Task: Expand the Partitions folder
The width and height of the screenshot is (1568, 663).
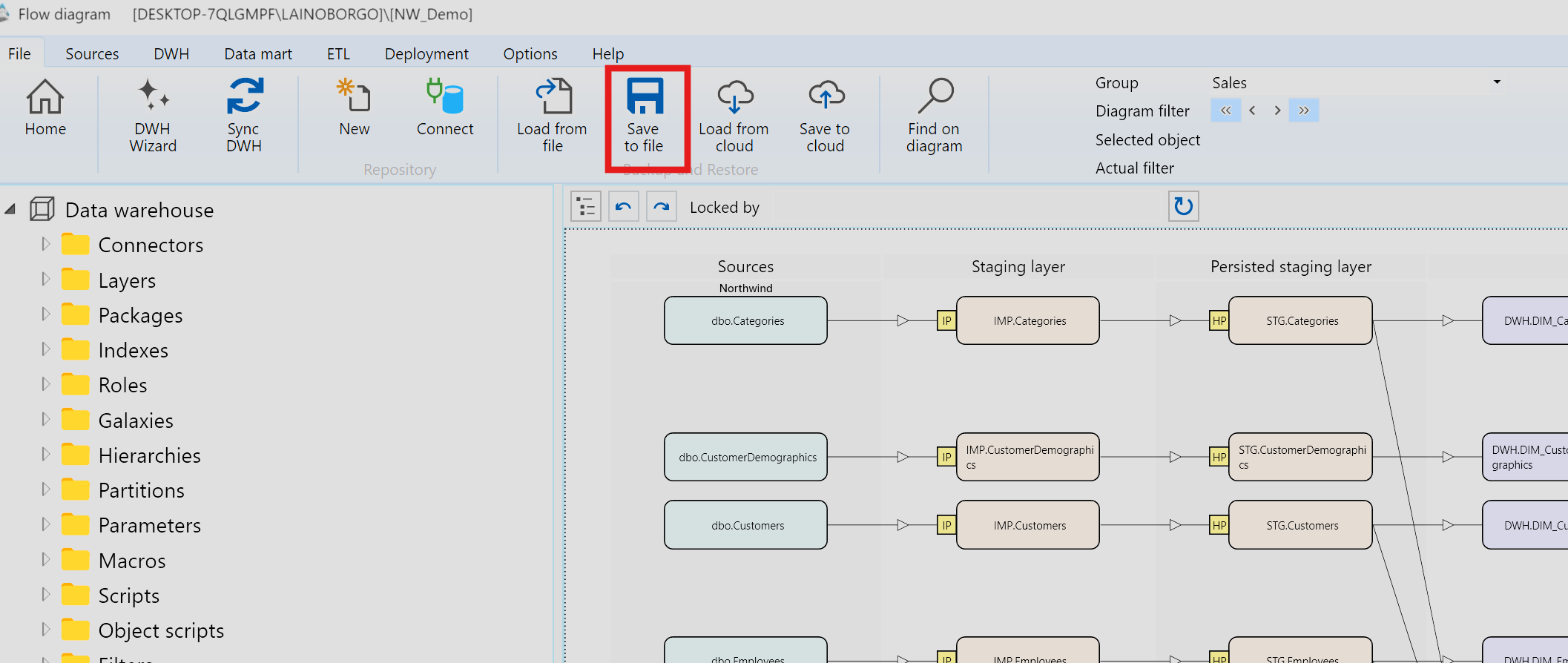Action: (45, 489)
